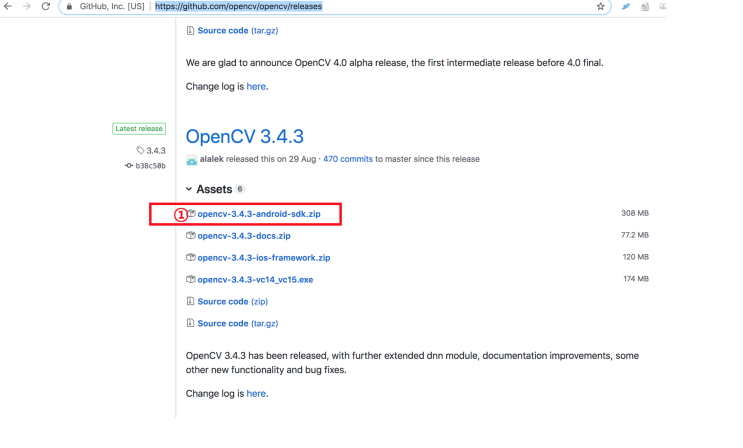Download the opencv-3.4.3-docs.zip asset

244,236
